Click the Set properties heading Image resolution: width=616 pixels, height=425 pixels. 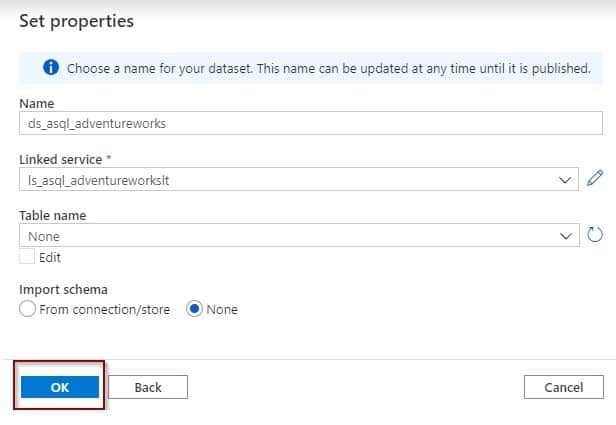(77, 21)
